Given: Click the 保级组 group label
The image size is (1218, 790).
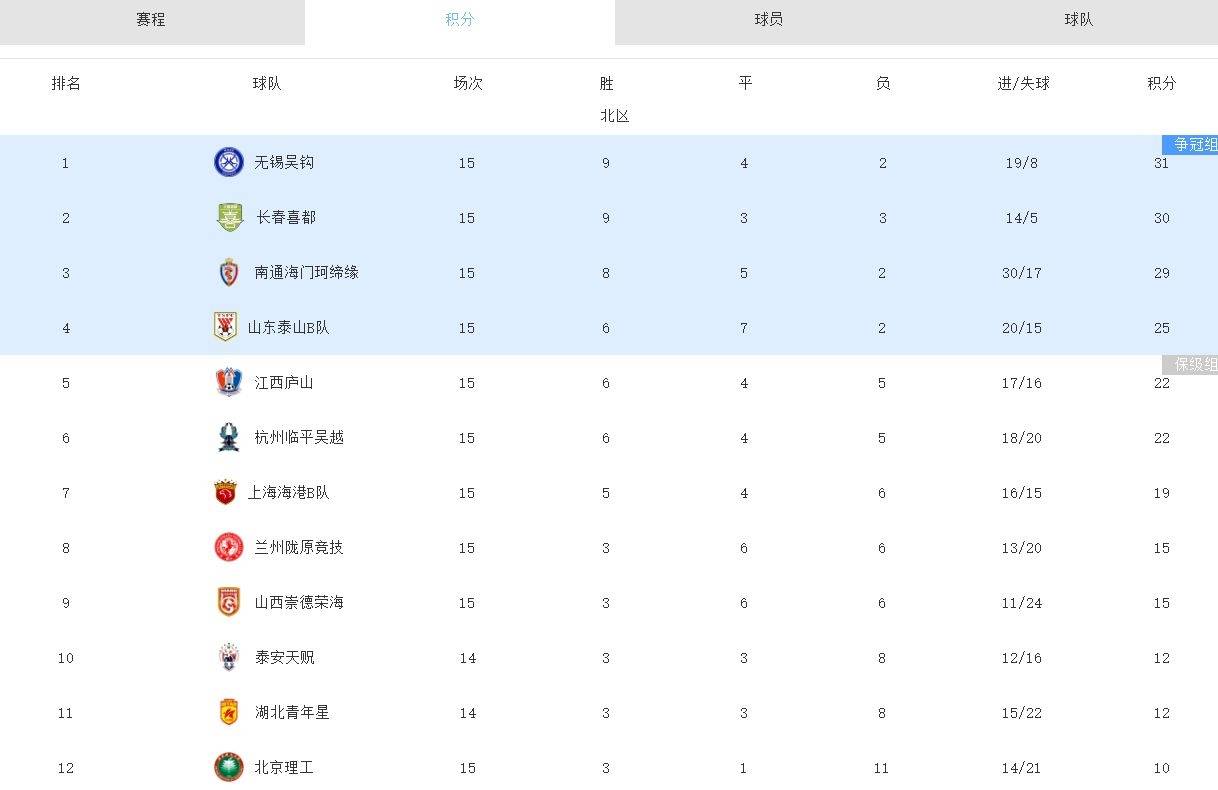Looking at the screenshot, I should click(x=1190, y=365).
